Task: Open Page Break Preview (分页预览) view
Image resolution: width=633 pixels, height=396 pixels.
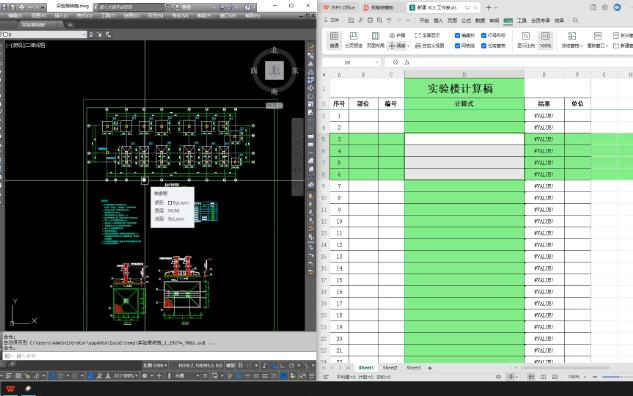Action: click(353, 40)
